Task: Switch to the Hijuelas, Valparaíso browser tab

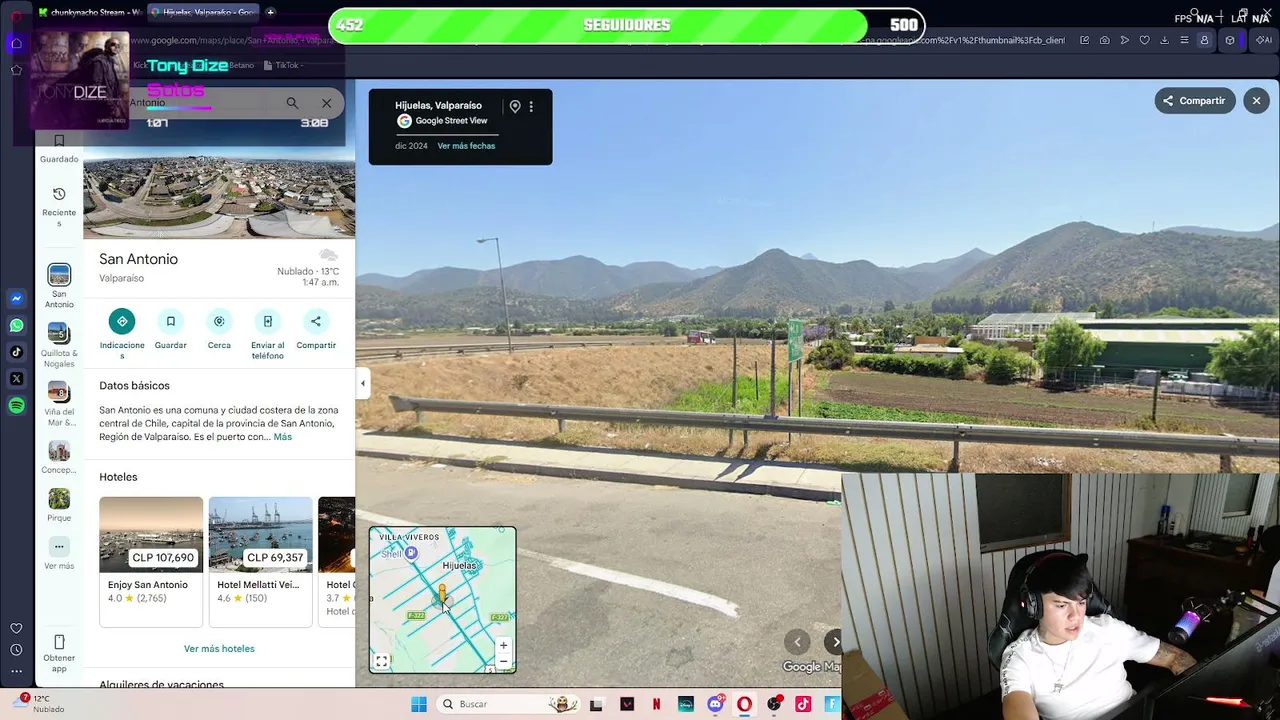Action: click(x=203, y=12)
